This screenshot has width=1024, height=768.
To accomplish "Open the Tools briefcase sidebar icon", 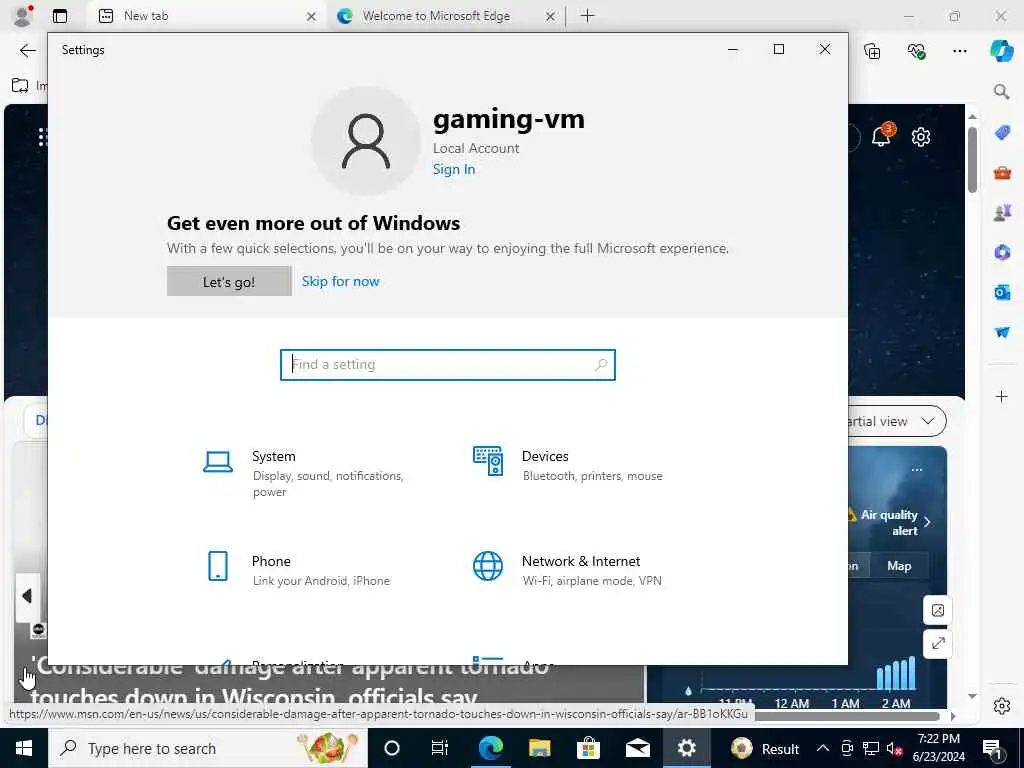I will tap(1002, 173).
